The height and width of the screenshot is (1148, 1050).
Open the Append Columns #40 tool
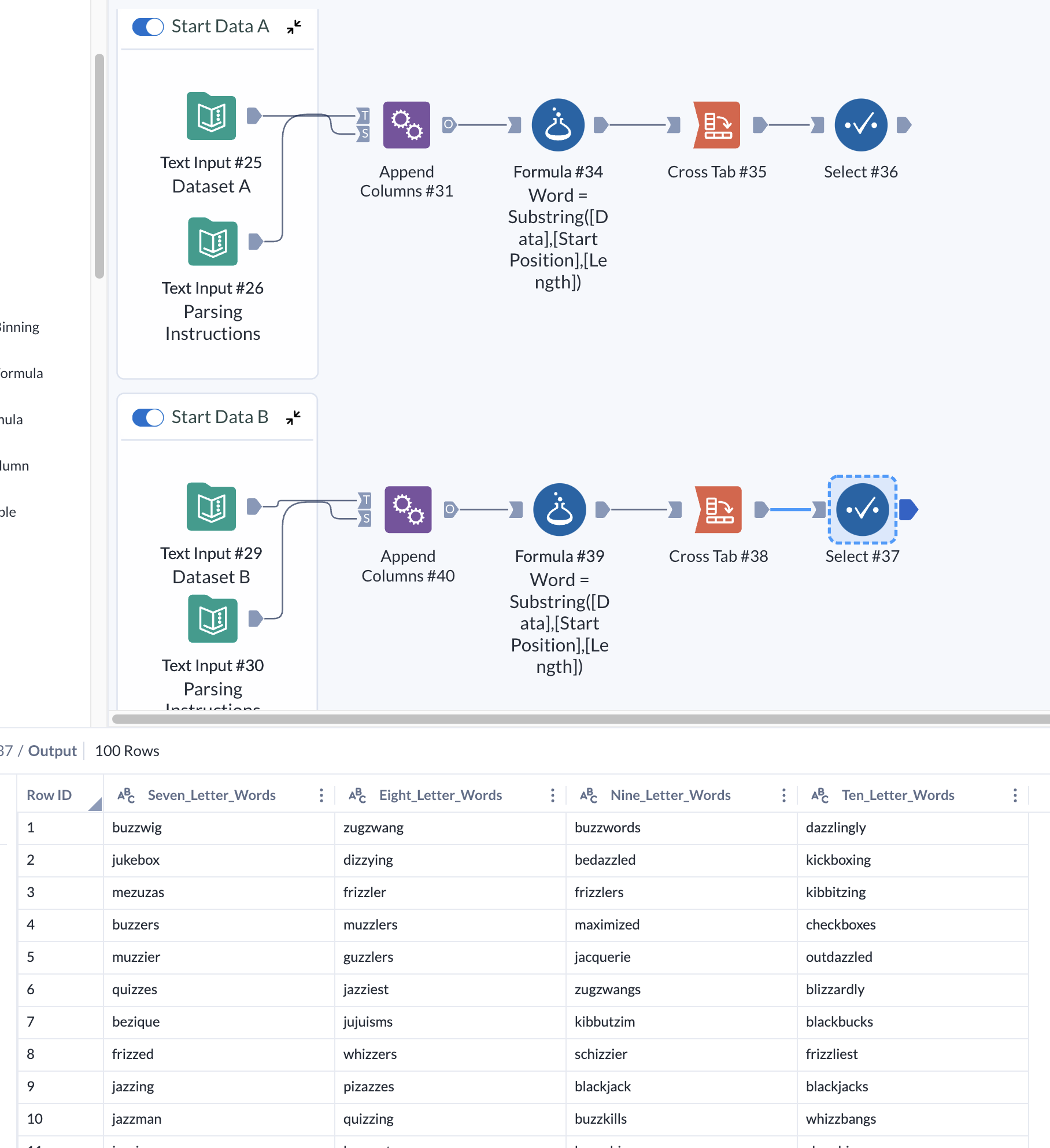tap(408, 510)
